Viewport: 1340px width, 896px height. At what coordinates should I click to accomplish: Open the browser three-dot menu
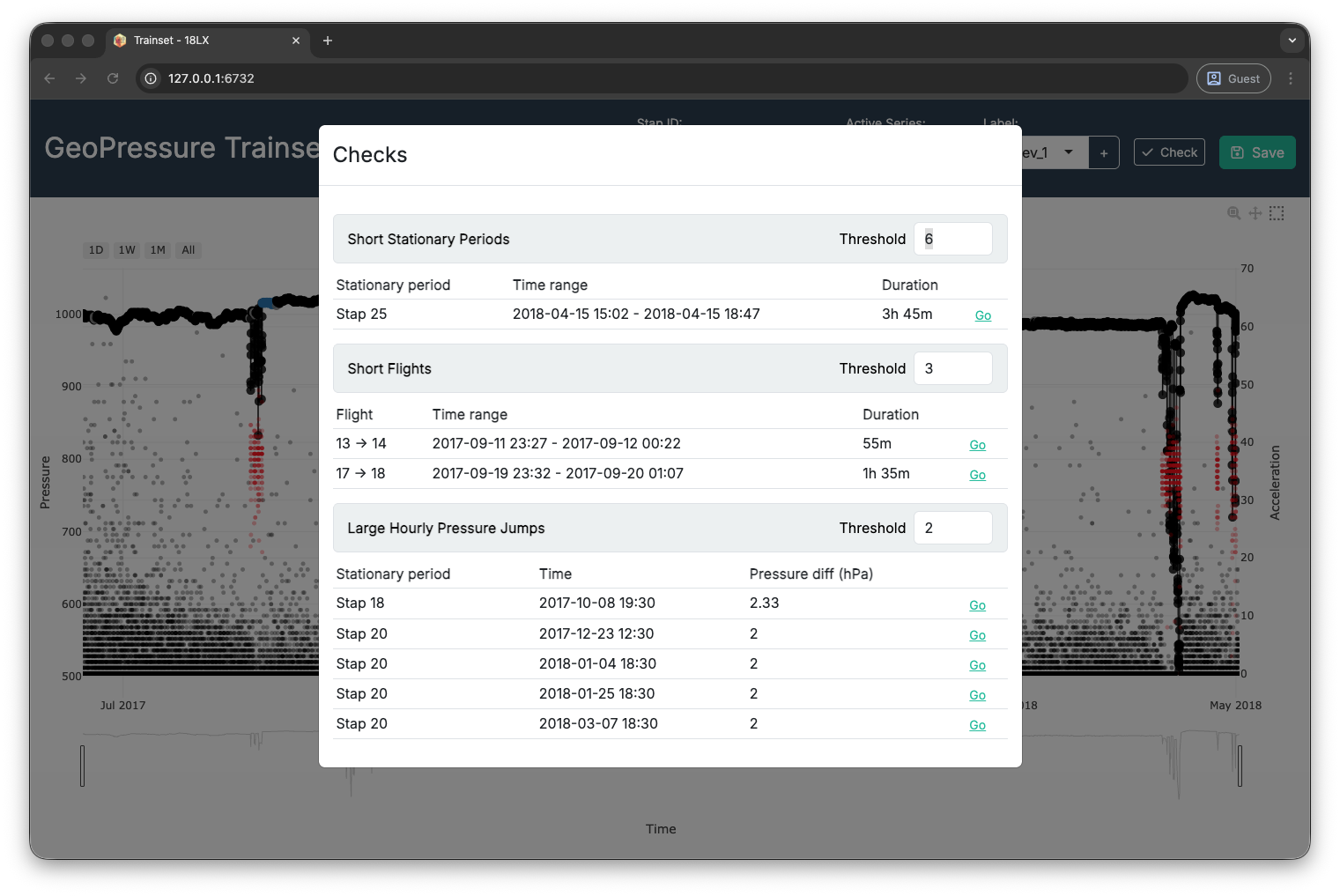click(x=1291, y=78)
